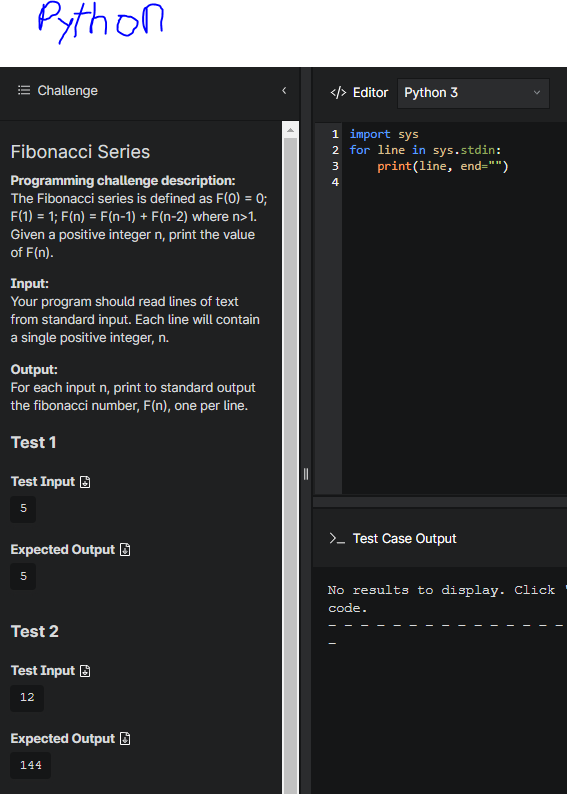
Task: Click the Challenge list icon
Action: click(x=24, y=91)
